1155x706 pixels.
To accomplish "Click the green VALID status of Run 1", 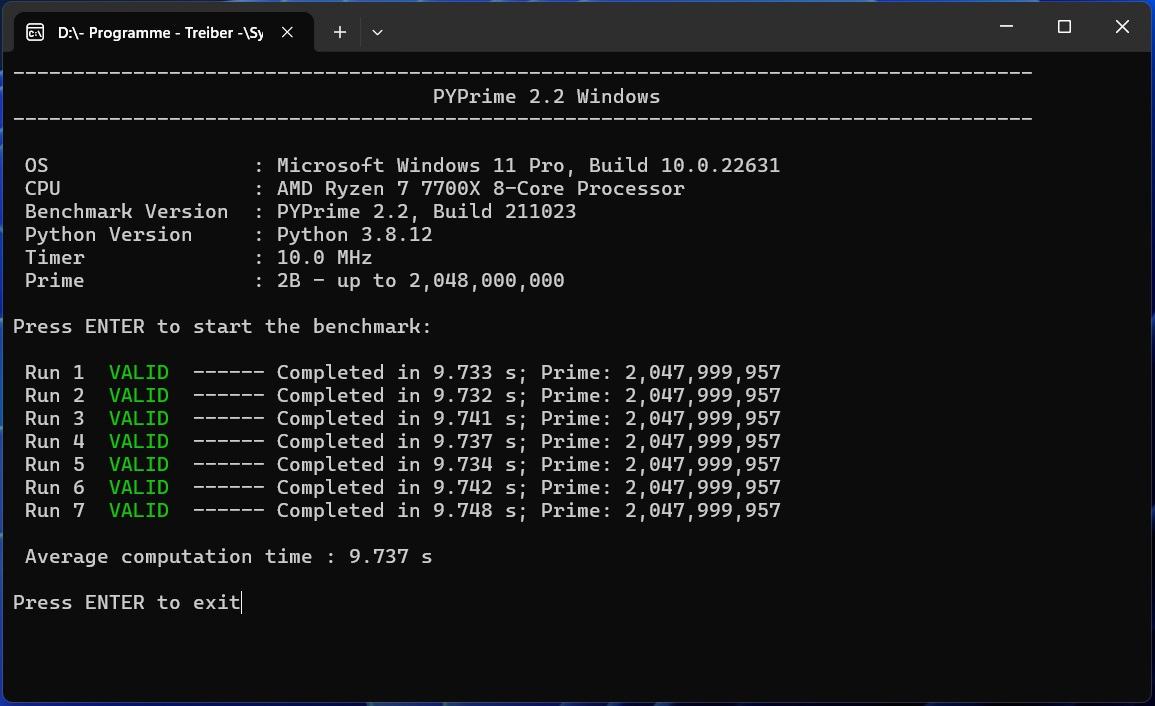I will point(138,372).
